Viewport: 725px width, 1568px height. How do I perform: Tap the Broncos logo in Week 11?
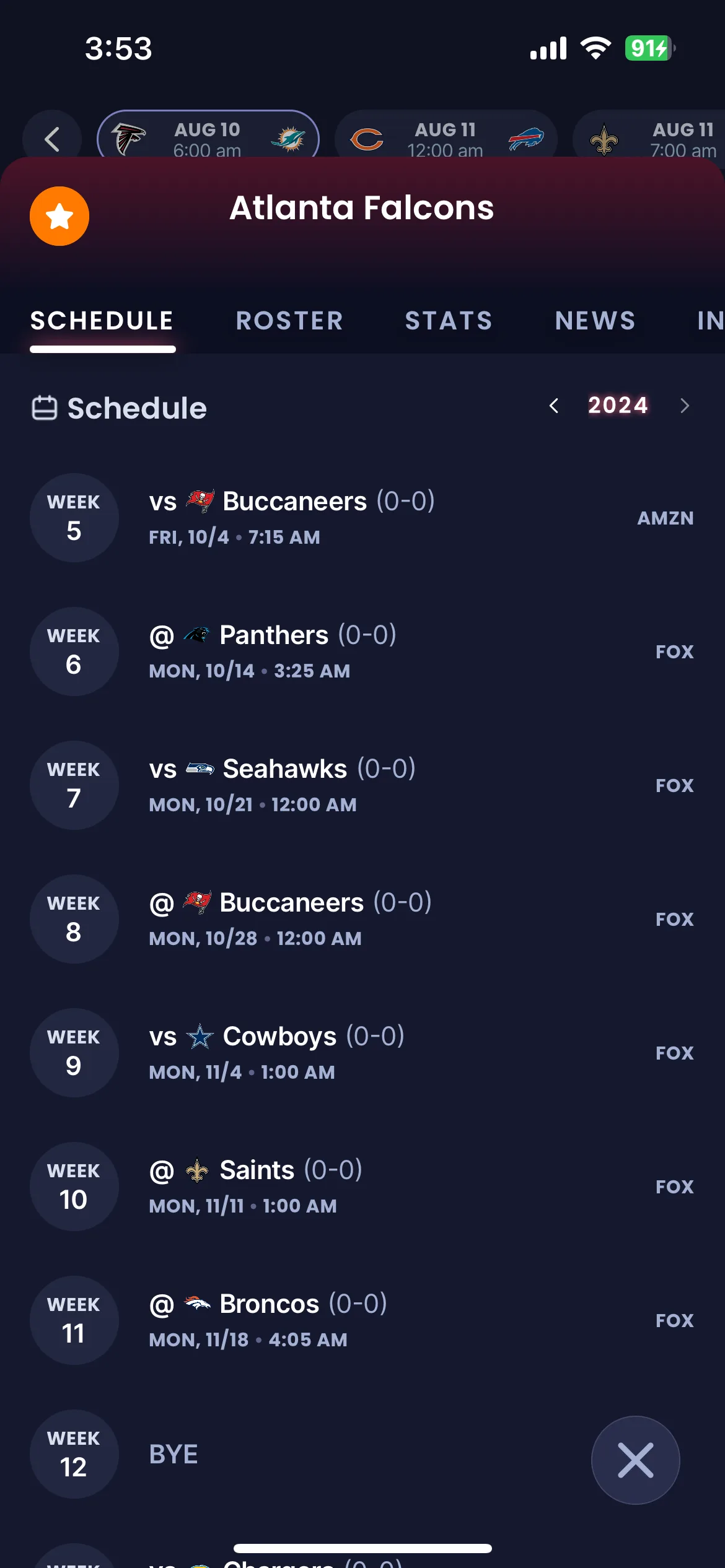pyautogui.click(x=197, y=1304)
